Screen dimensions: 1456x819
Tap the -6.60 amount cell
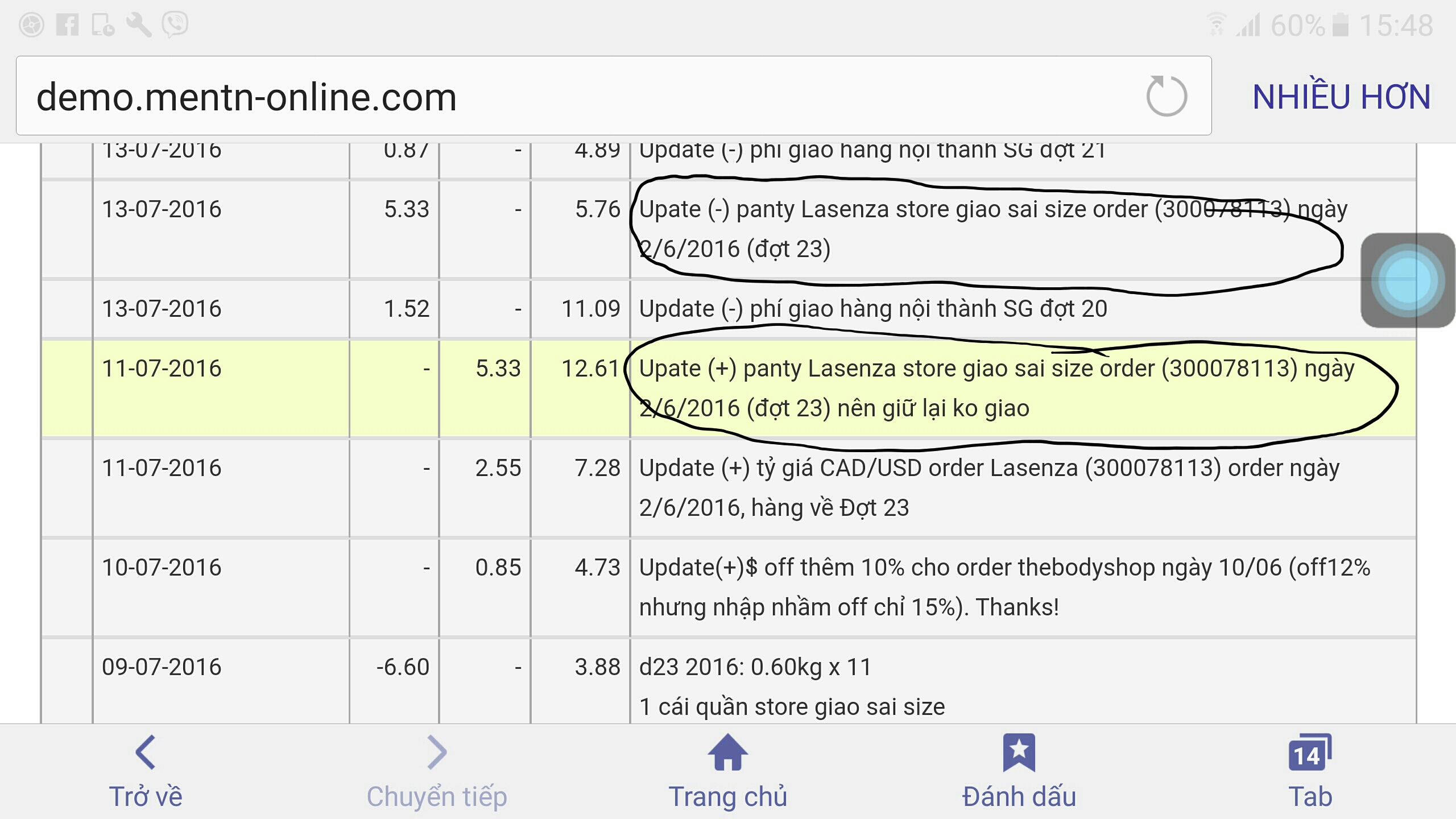tap(403, 667)
